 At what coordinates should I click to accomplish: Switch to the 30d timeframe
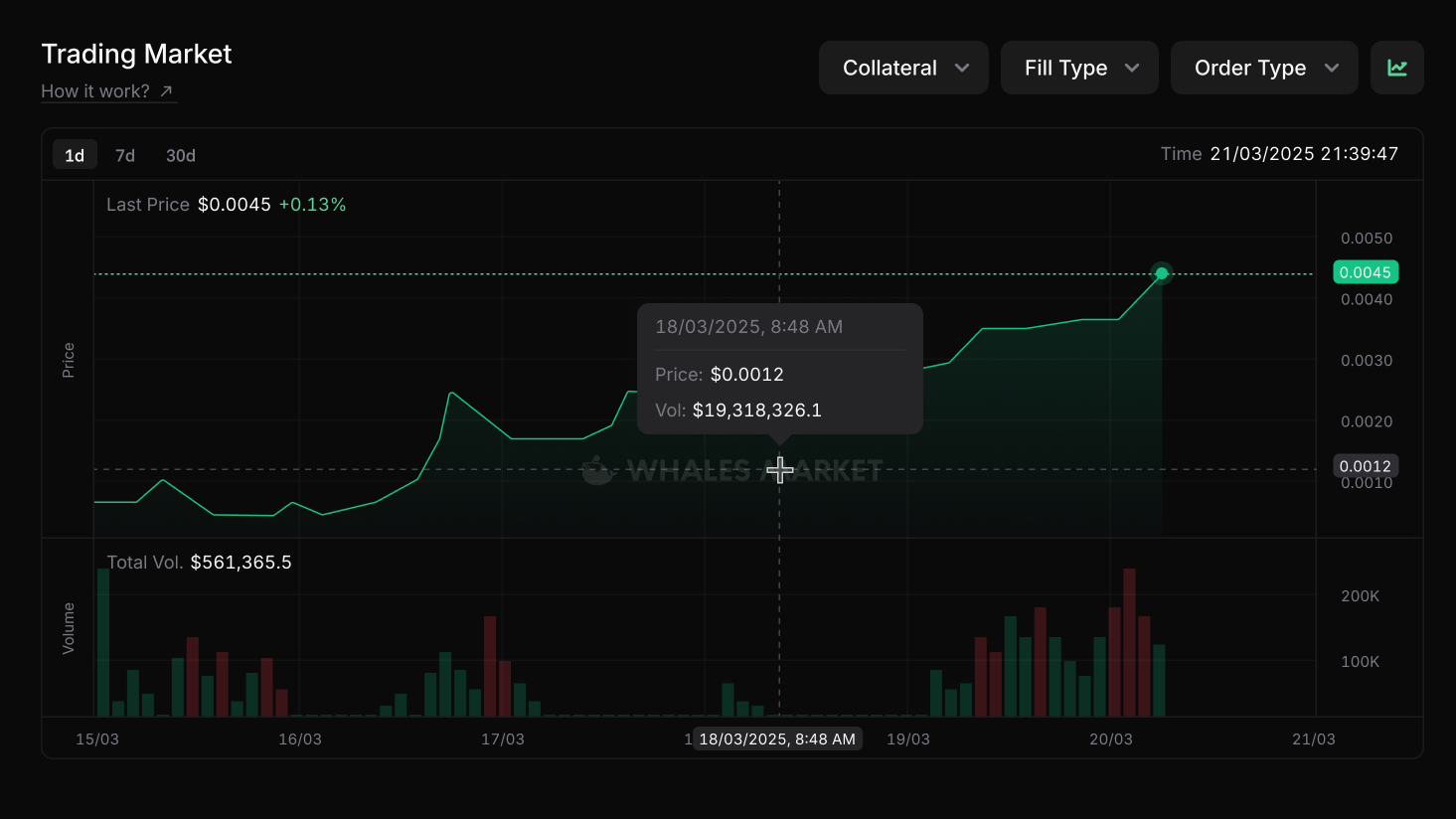pos(181,155)
